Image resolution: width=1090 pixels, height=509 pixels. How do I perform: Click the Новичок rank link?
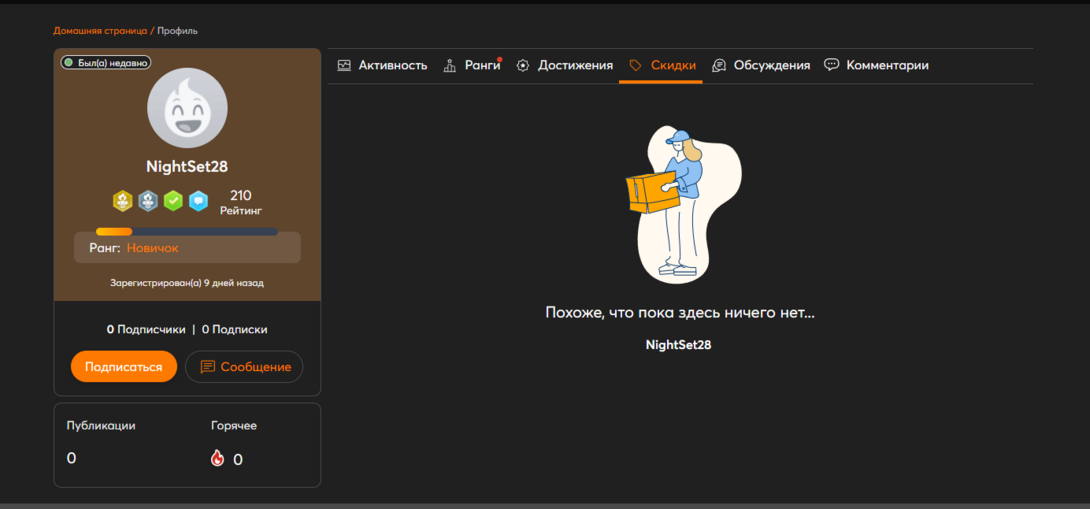tap(152, 247)
